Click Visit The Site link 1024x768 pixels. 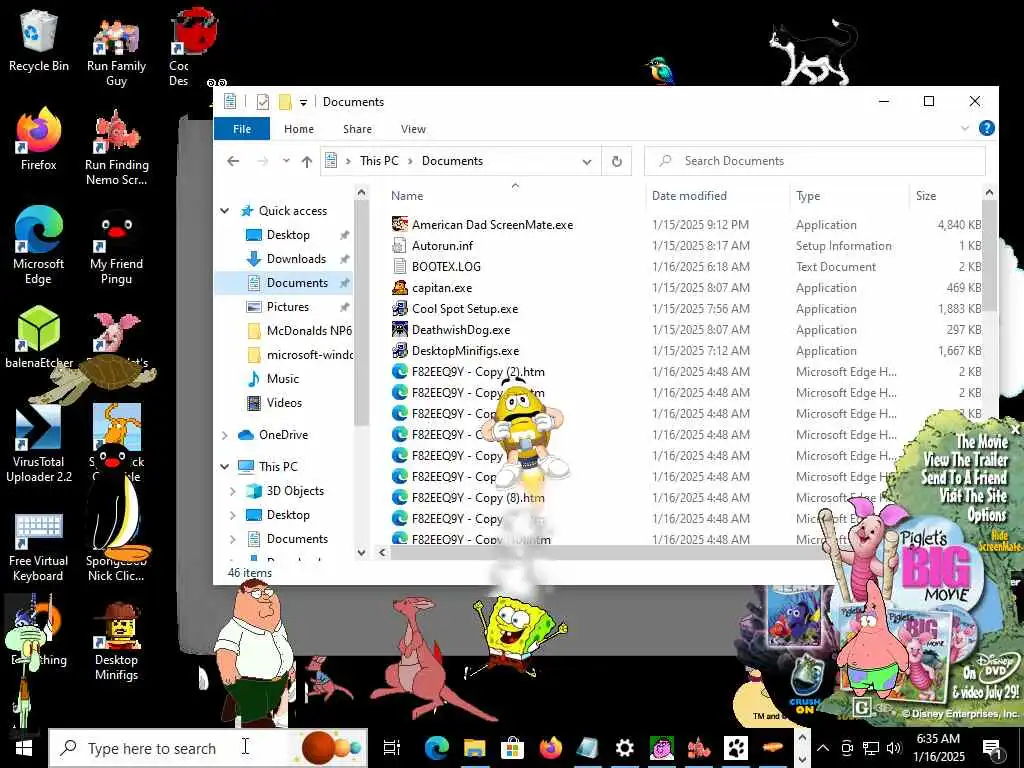pos(973,496)
